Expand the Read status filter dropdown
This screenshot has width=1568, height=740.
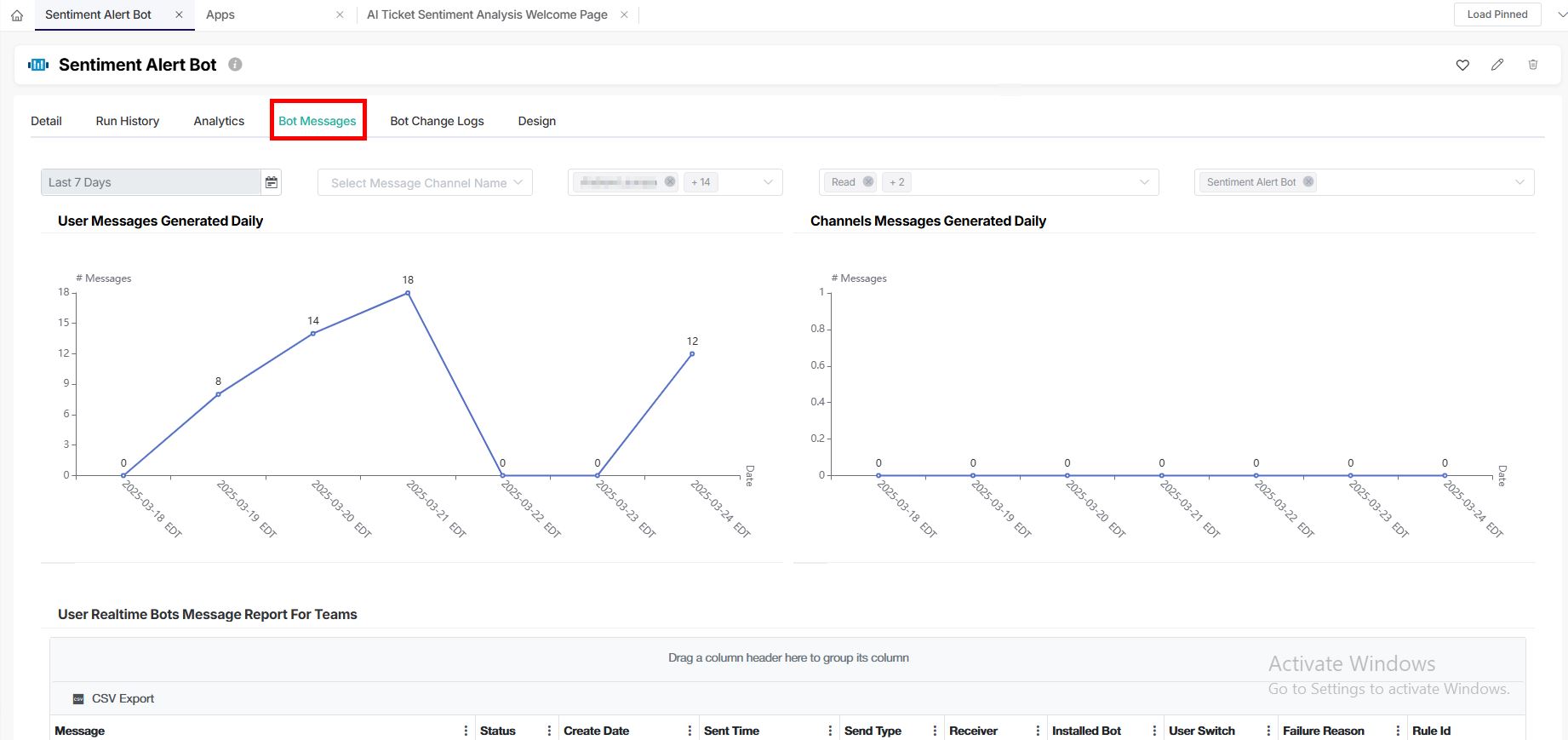coord(1144,182)
